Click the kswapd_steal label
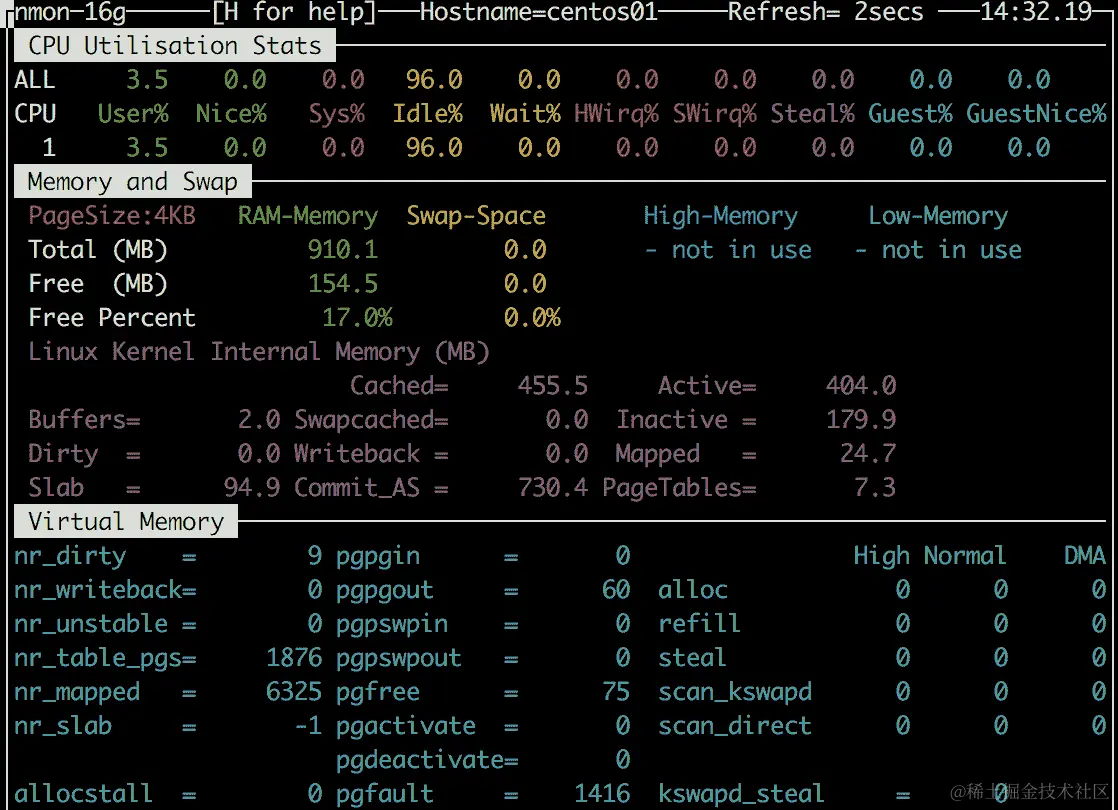1118x810 pixels. (742, 794)
